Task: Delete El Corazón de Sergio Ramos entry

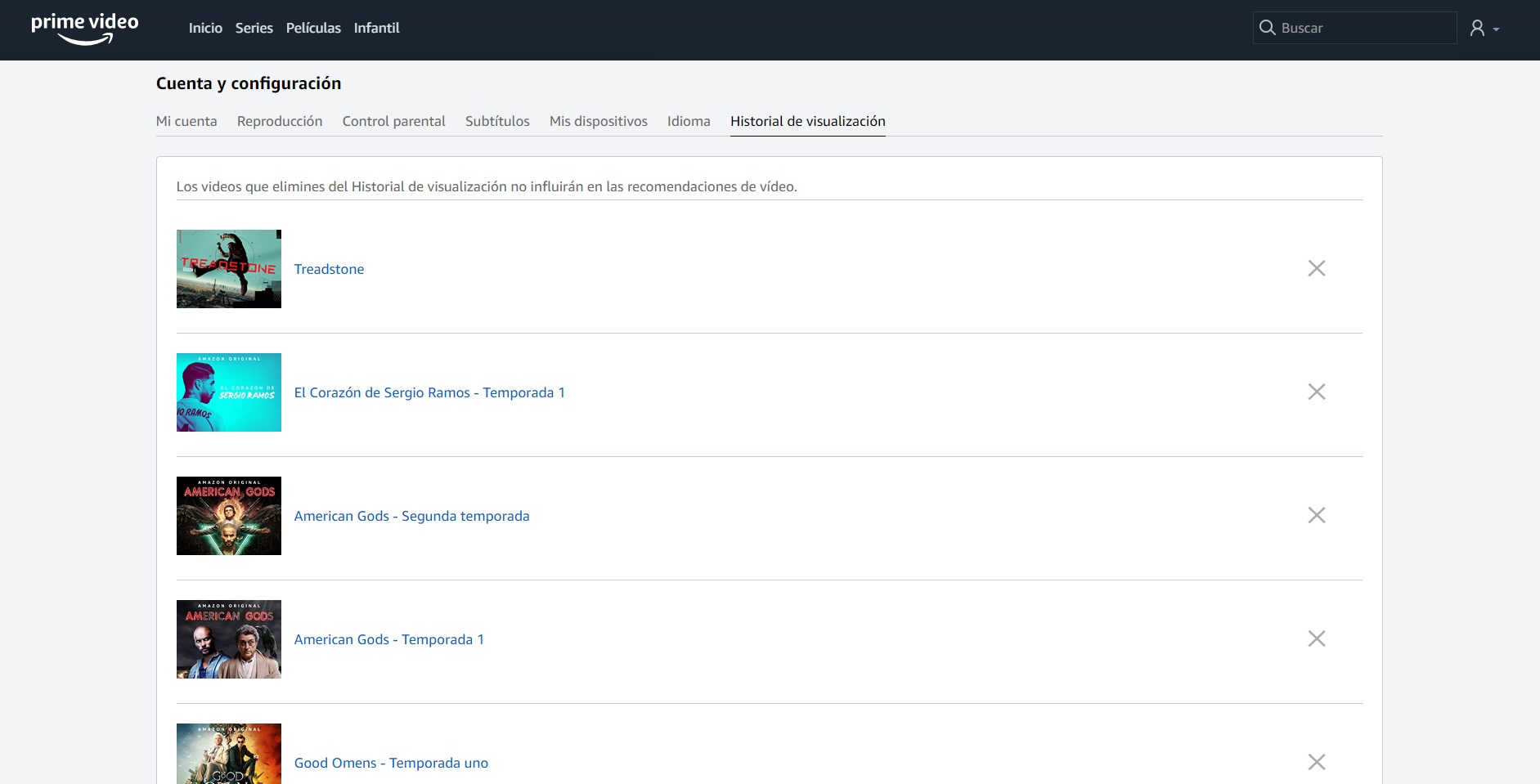Action: pyautogui.click(x=1316, y=392)
